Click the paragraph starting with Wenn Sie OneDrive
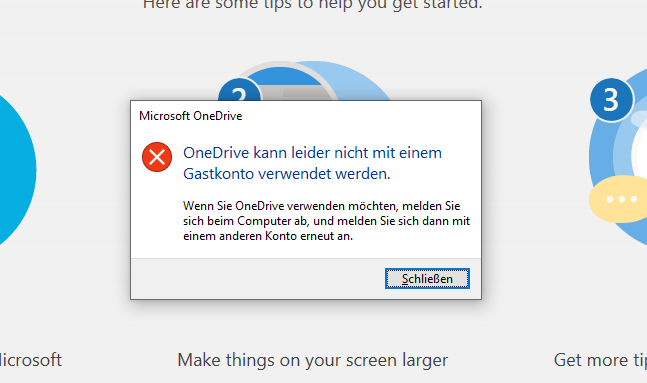This screenshot has width=647, height=383. coord(326,221)
